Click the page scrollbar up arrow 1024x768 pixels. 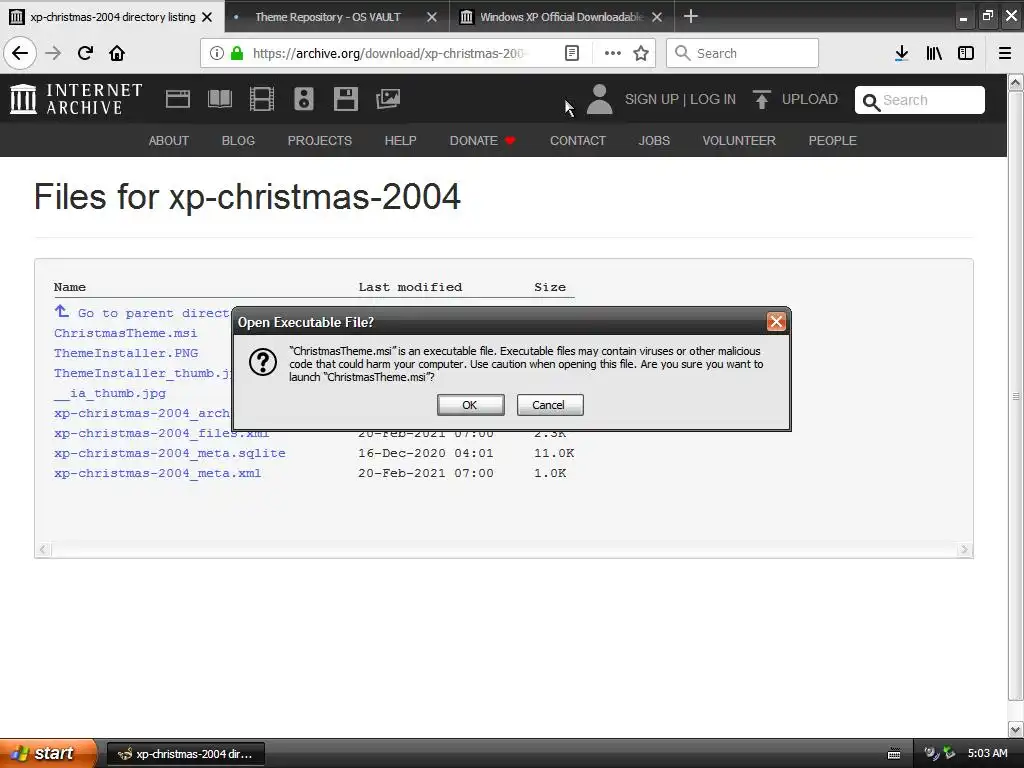[x=1016, y=82]
